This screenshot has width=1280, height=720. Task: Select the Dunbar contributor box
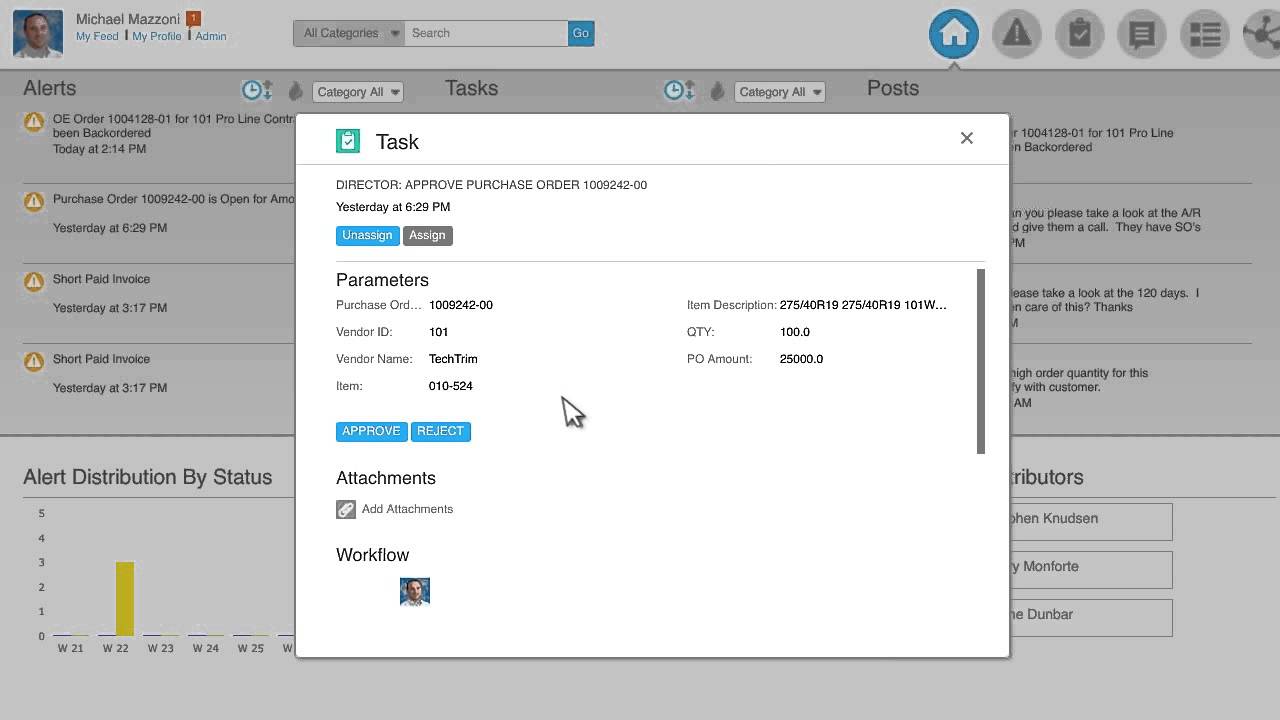(x=1089, y=618)
